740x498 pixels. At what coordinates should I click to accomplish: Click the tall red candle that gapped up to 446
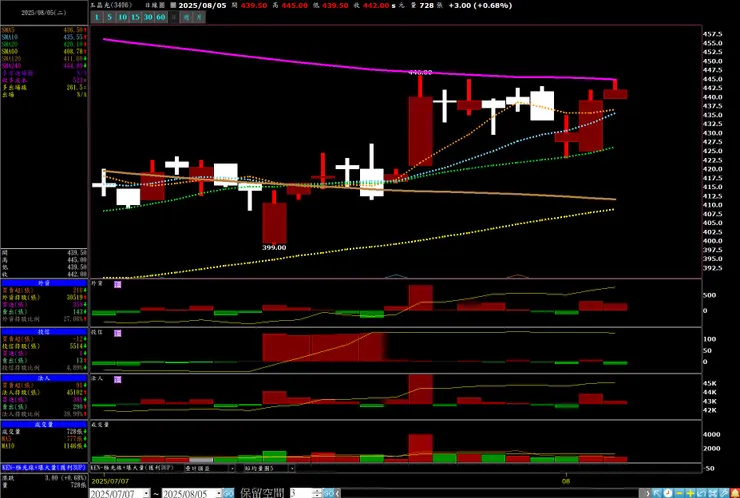point(420,131)
